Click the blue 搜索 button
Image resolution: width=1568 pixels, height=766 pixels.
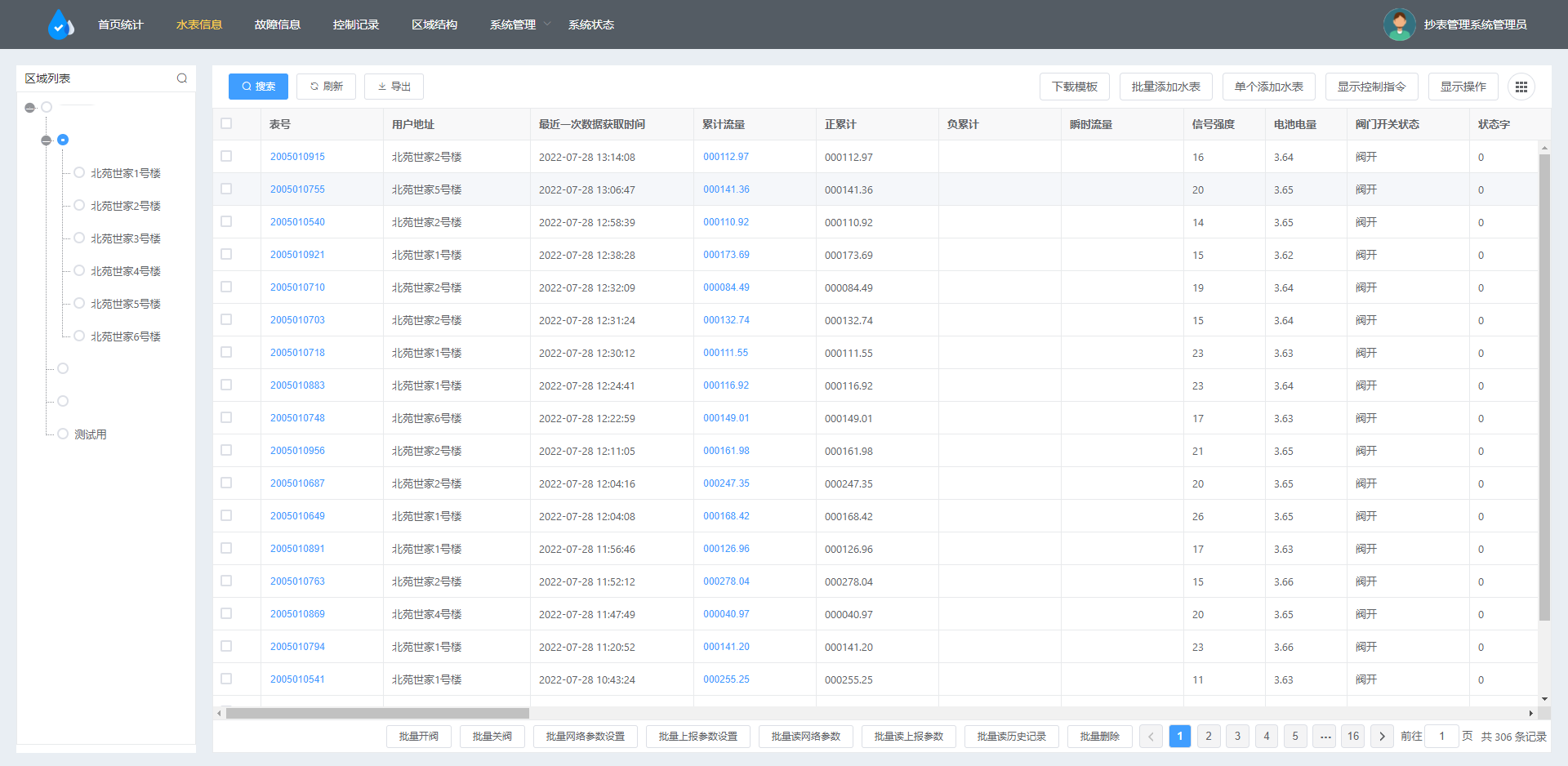258,87
